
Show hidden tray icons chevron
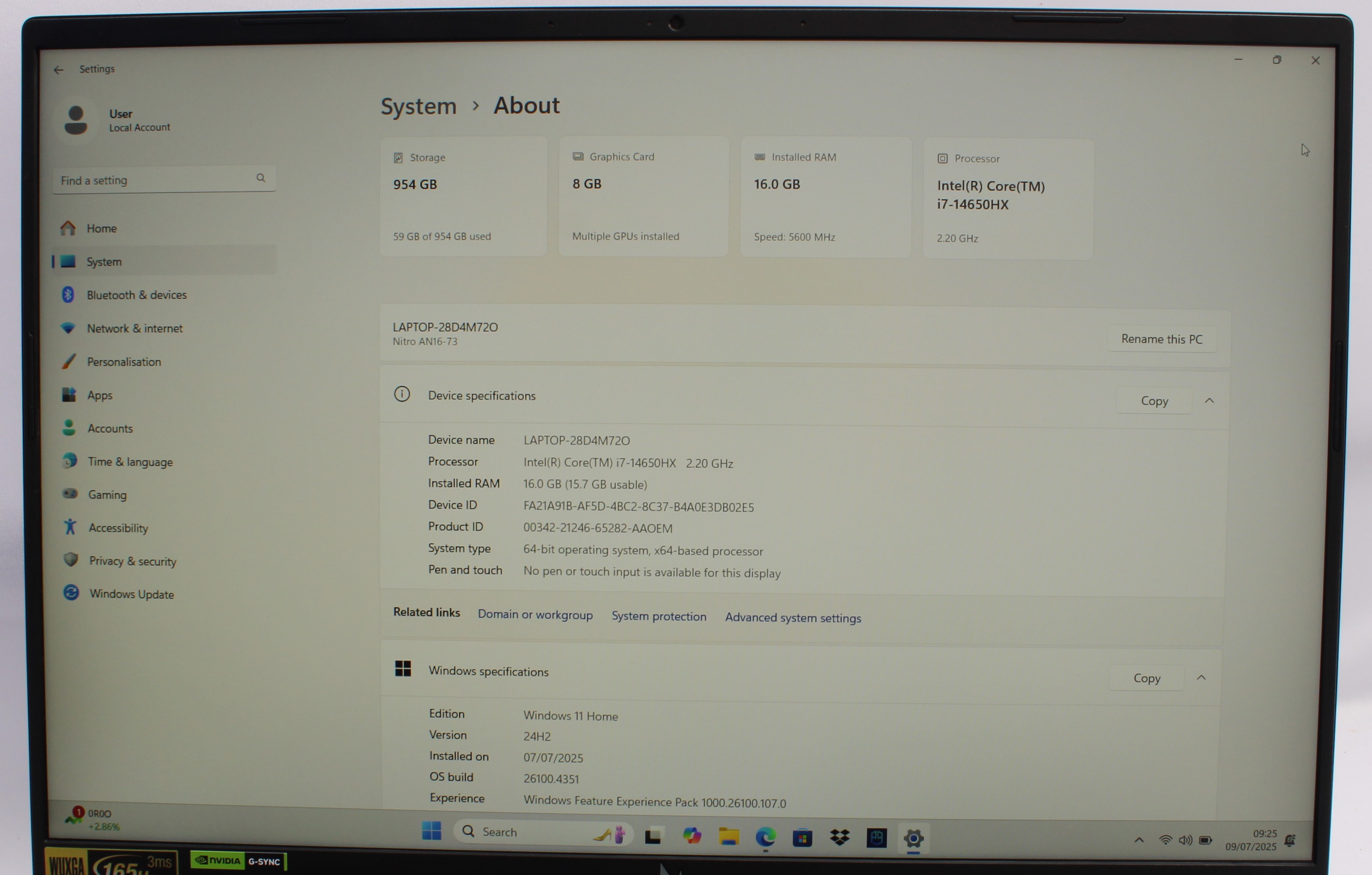pyautogui.click(x=1139, y=840)
